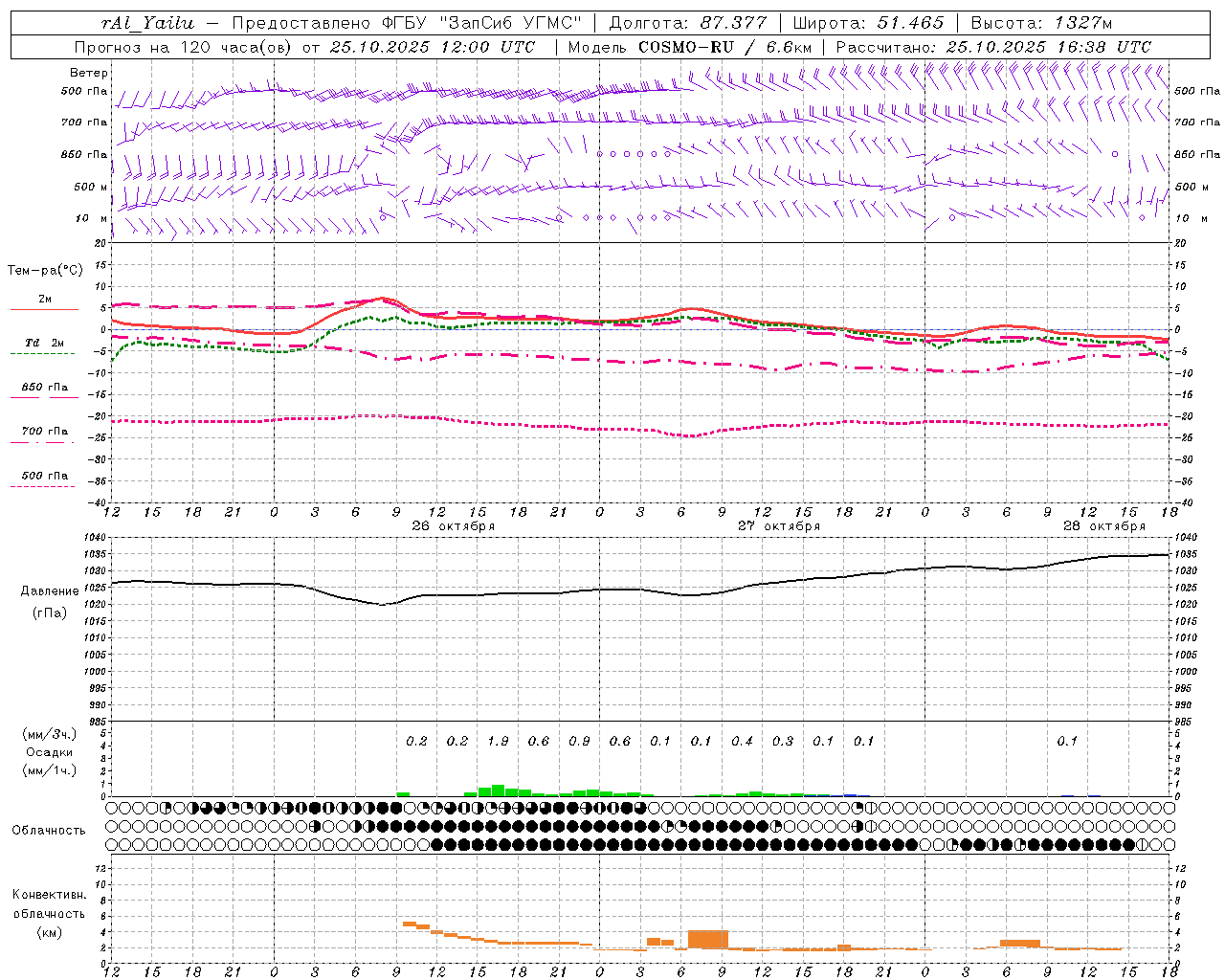Click the Давление pressure panel label
Image resolution: width=1225 pixels, height=980 pixels.
tap(50, 591)
